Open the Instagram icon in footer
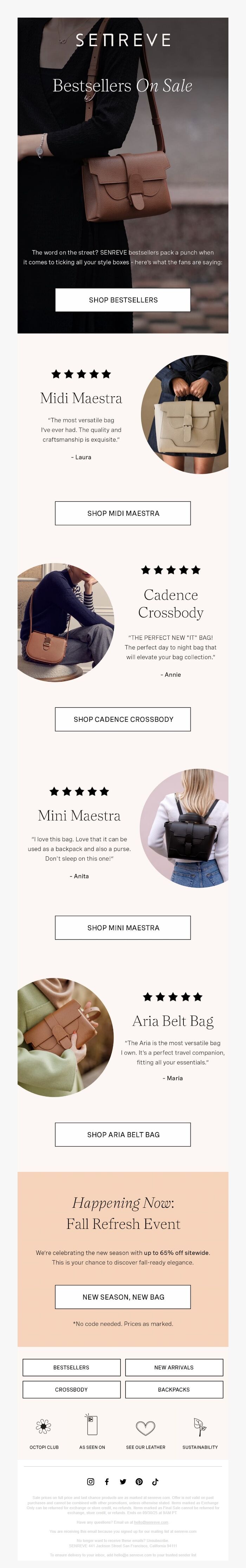Image resolution: width=246 pixels, height=1568 pixels. (x=91, y=1482)
